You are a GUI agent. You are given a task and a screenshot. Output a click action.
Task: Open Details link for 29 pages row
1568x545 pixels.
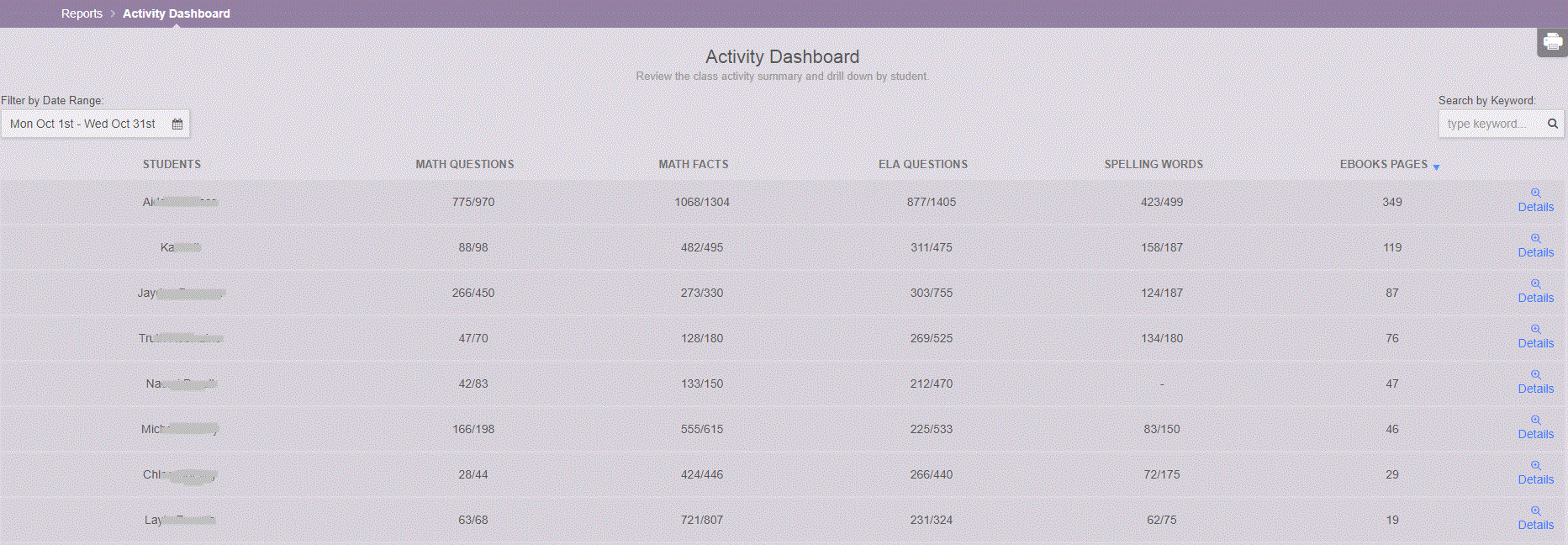(1535, 479)
